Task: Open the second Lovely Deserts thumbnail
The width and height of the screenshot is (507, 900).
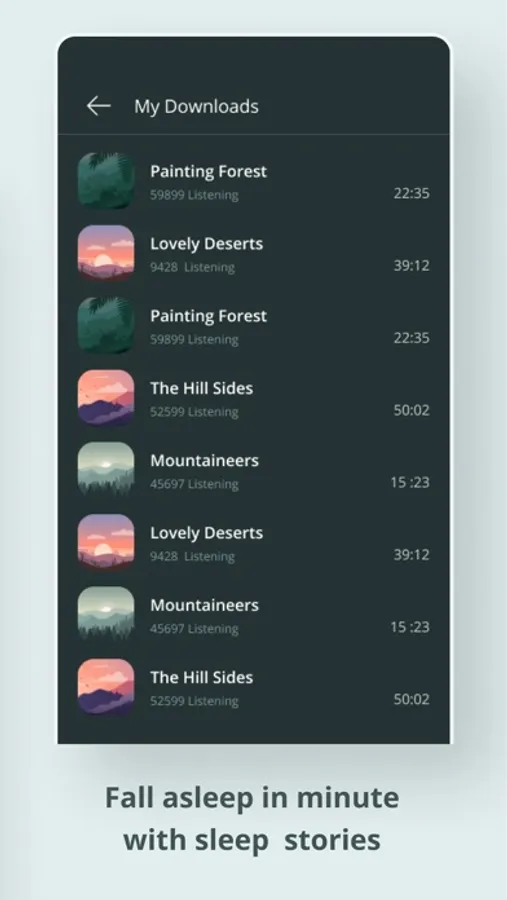Action: [x=106, y=542]
